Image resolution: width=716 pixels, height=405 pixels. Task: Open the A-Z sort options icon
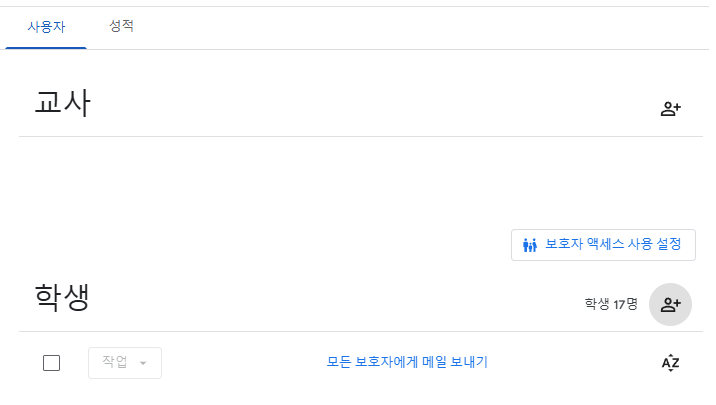(670, 363)
